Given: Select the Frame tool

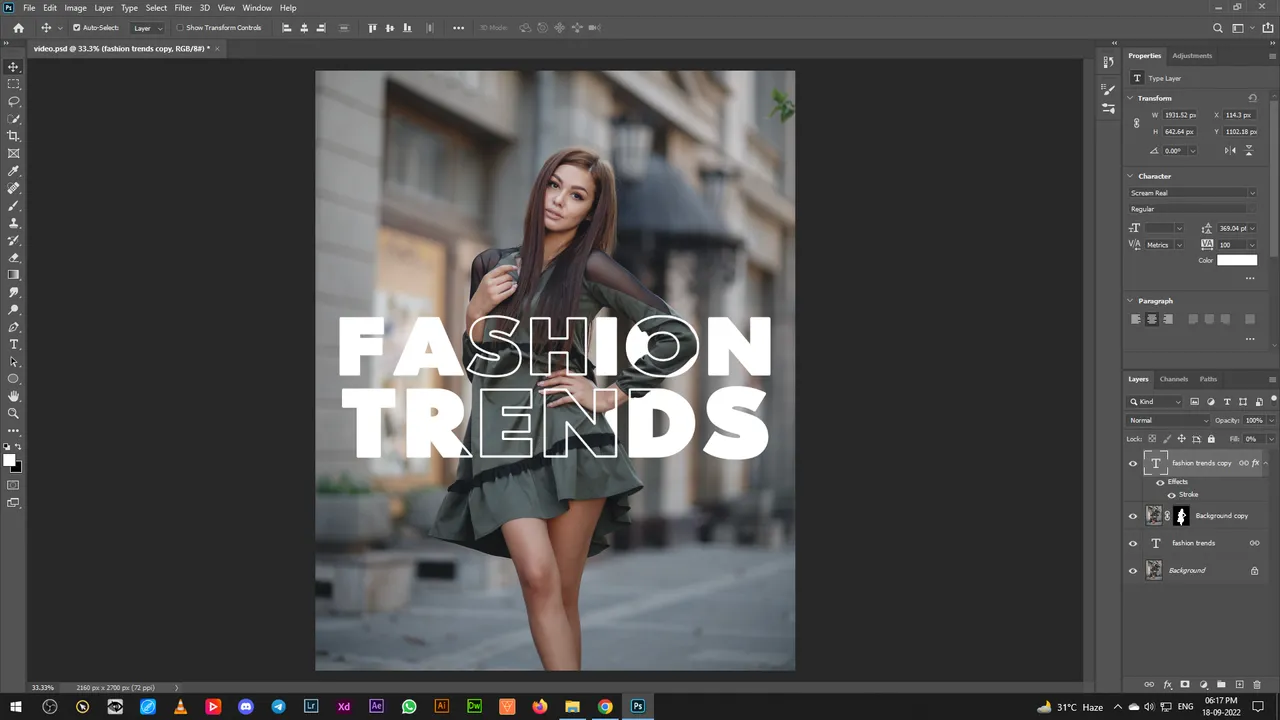Looking at the screenshot, I should coord(13,153).
